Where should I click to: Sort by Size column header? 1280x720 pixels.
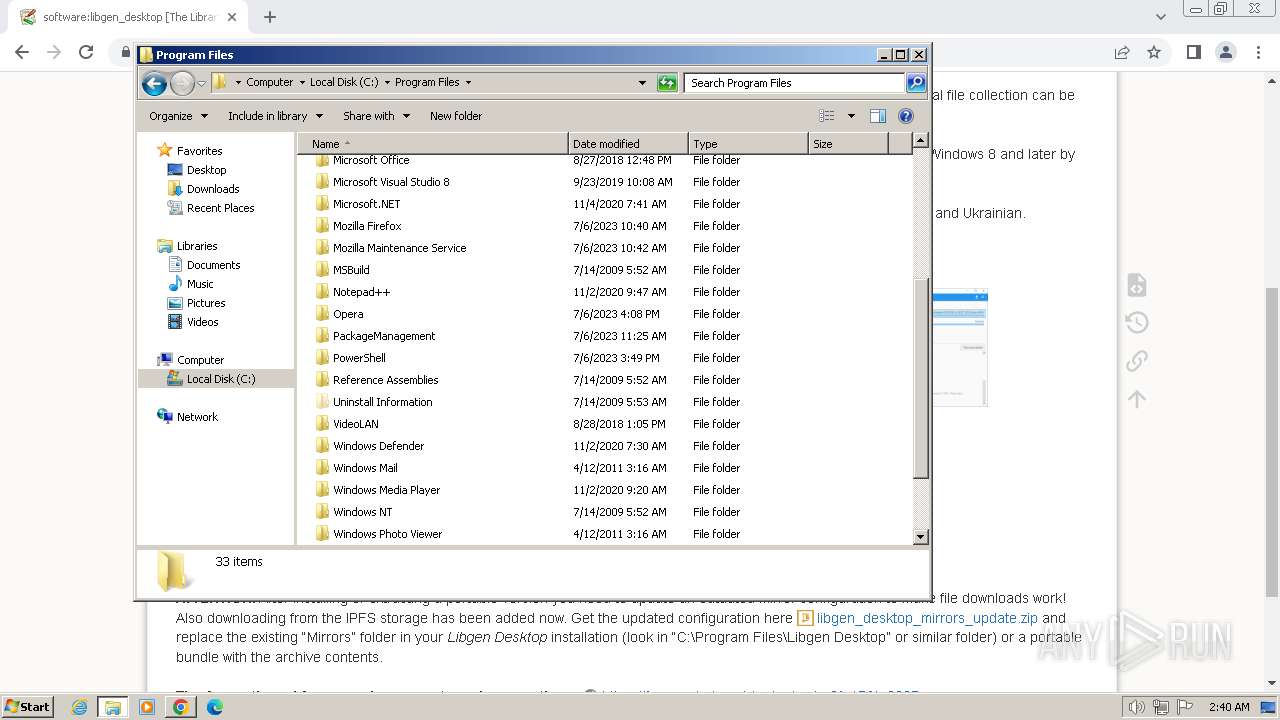(x=848, y=144)
